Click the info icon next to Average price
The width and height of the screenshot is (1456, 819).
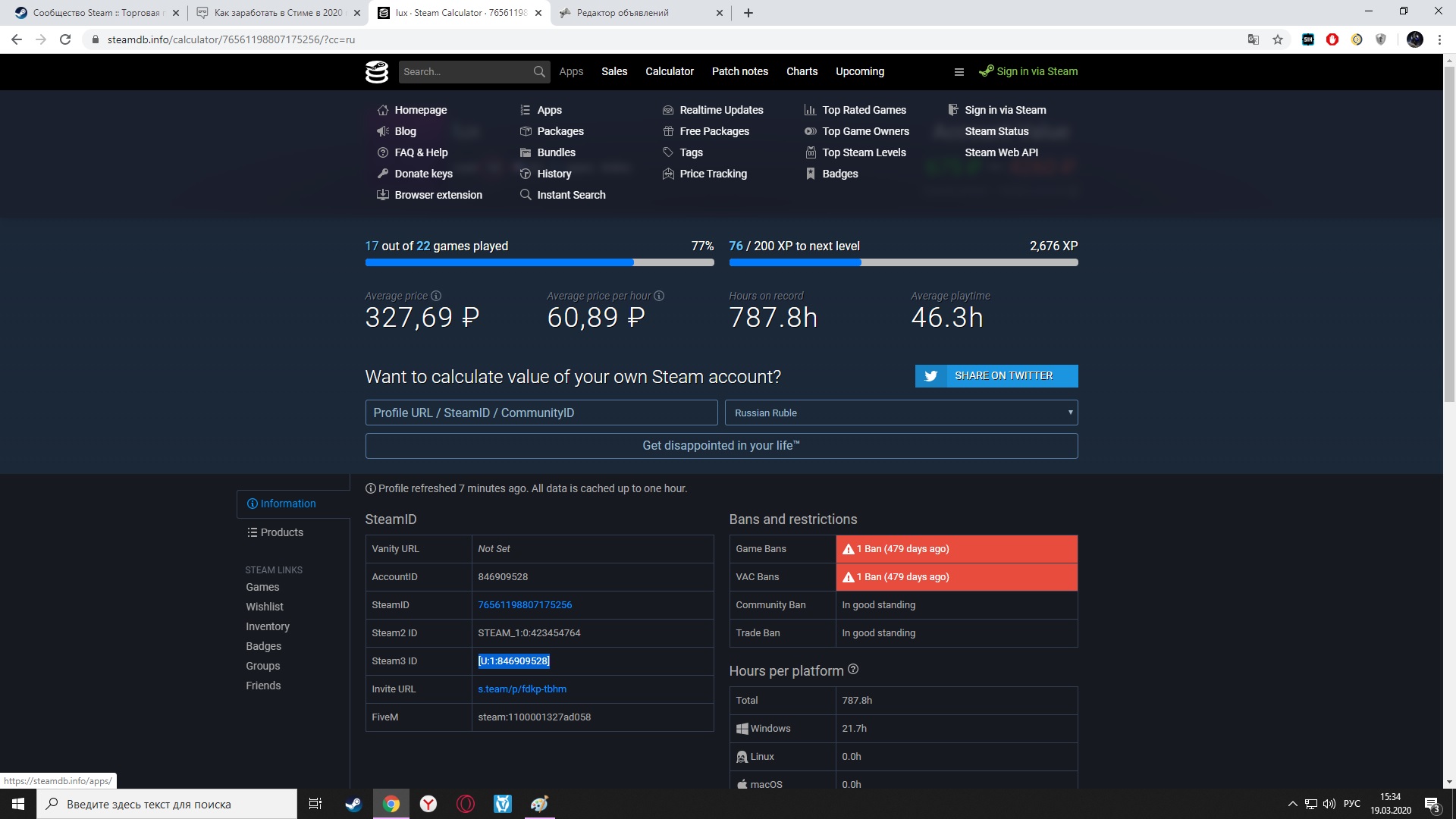tap(436, 296)
